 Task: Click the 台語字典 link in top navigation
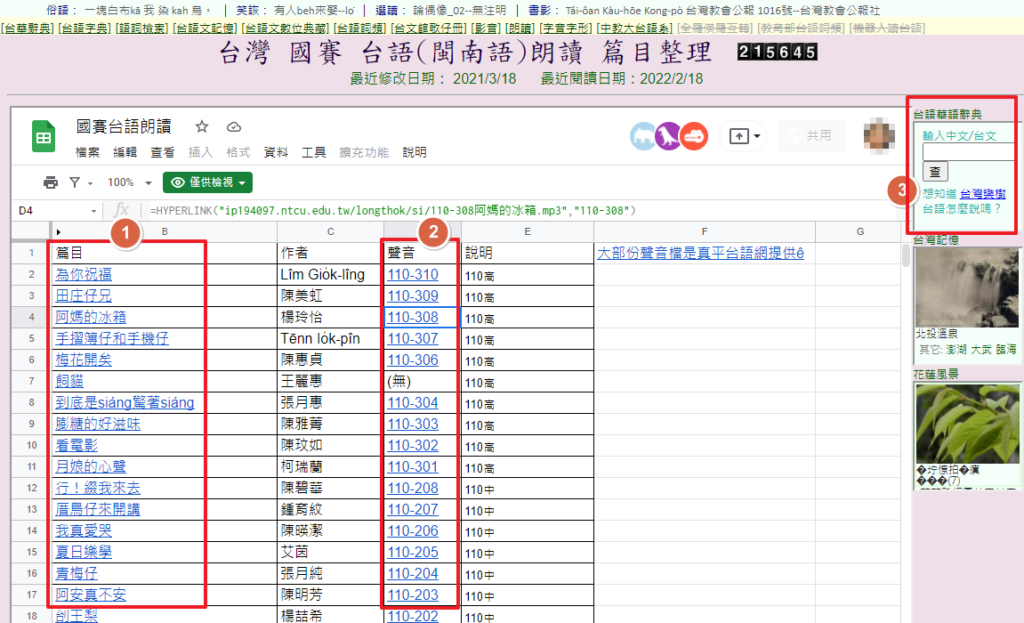84,30
